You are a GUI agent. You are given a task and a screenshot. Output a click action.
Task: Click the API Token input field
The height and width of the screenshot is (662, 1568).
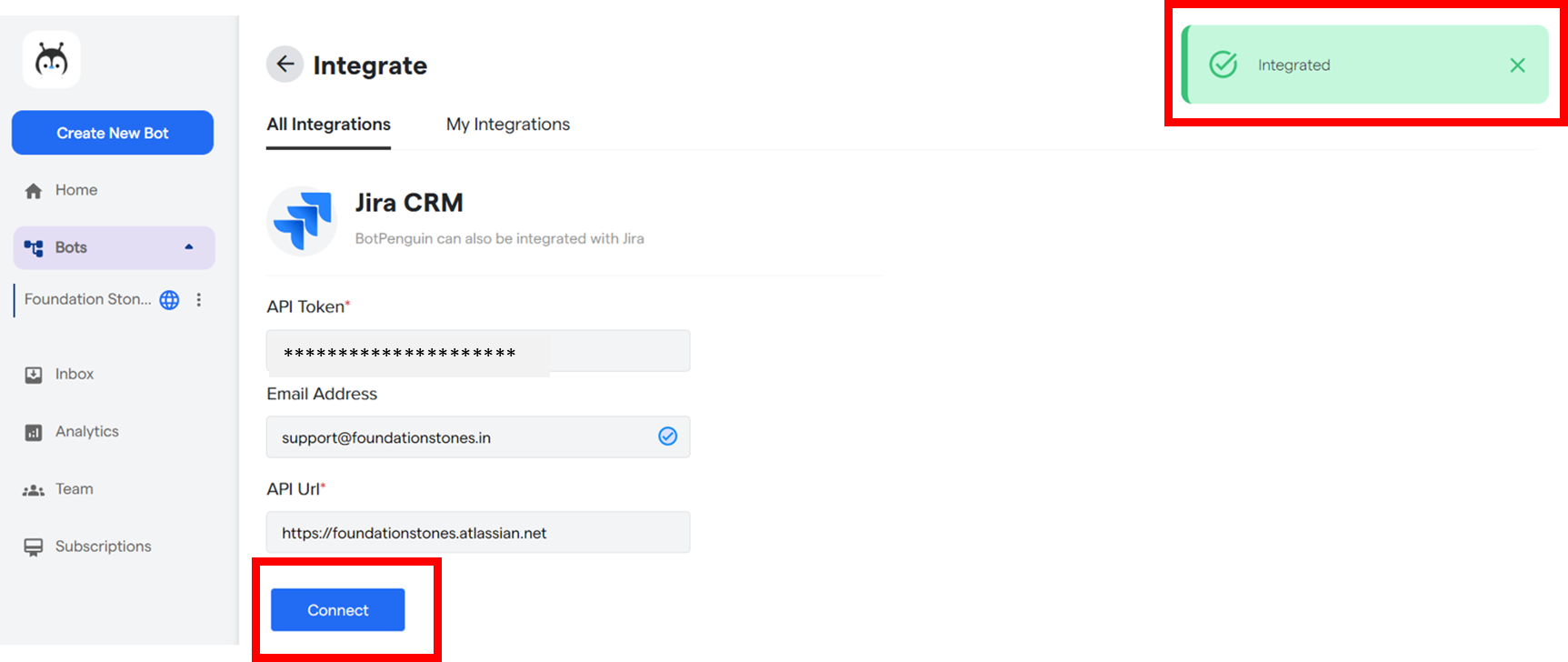tap(478, 351)
